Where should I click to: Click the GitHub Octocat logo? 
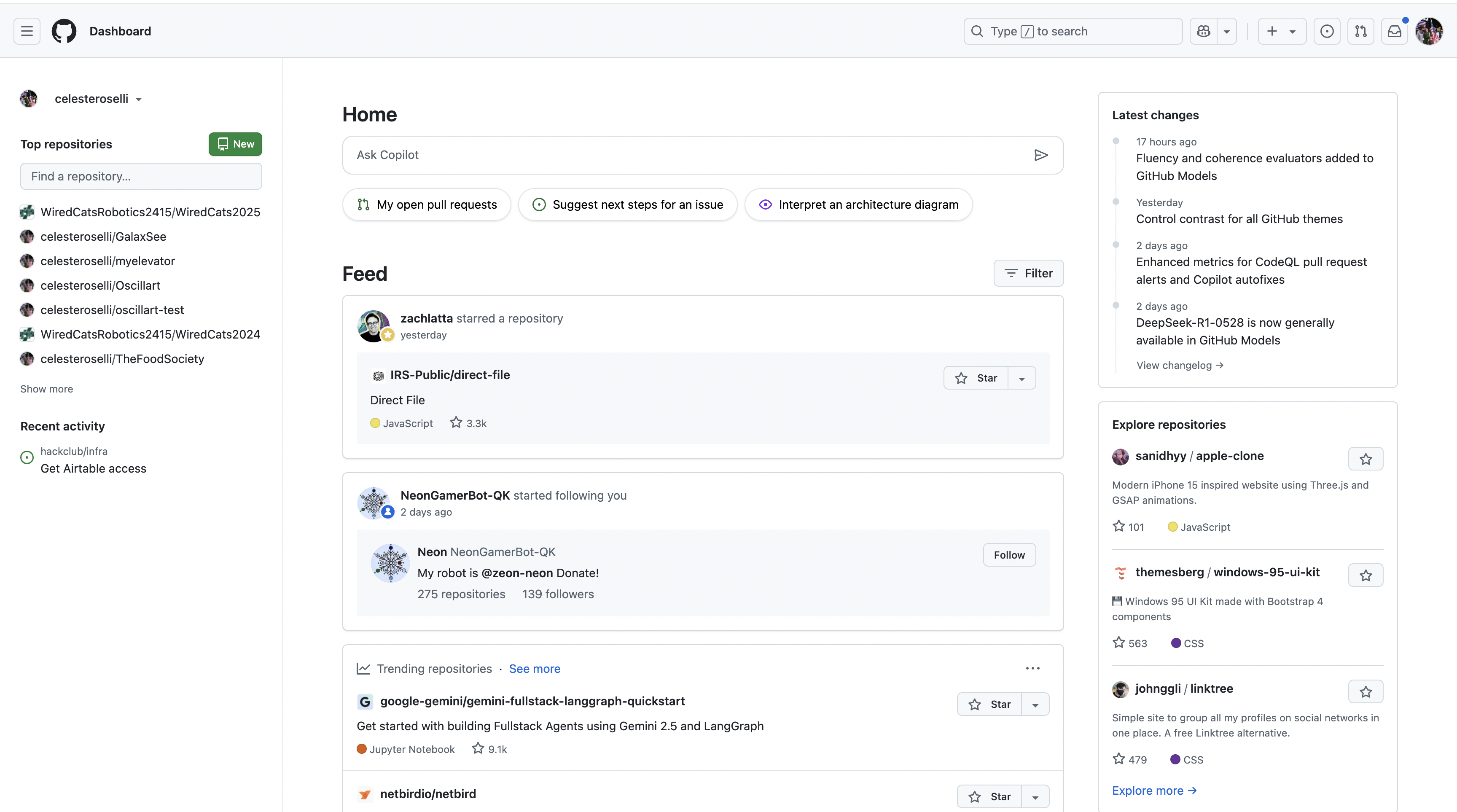pos(64,31)
